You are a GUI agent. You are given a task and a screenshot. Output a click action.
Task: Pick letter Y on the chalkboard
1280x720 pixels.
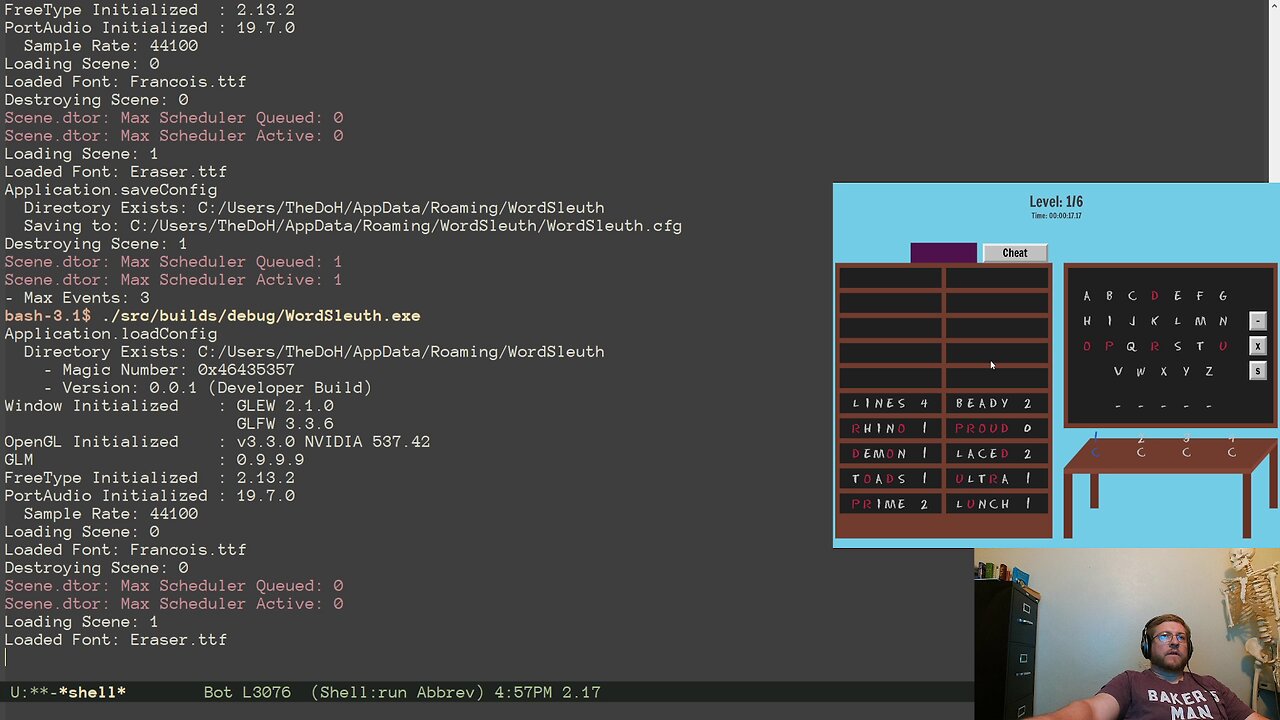click(x=1186, y=371)
